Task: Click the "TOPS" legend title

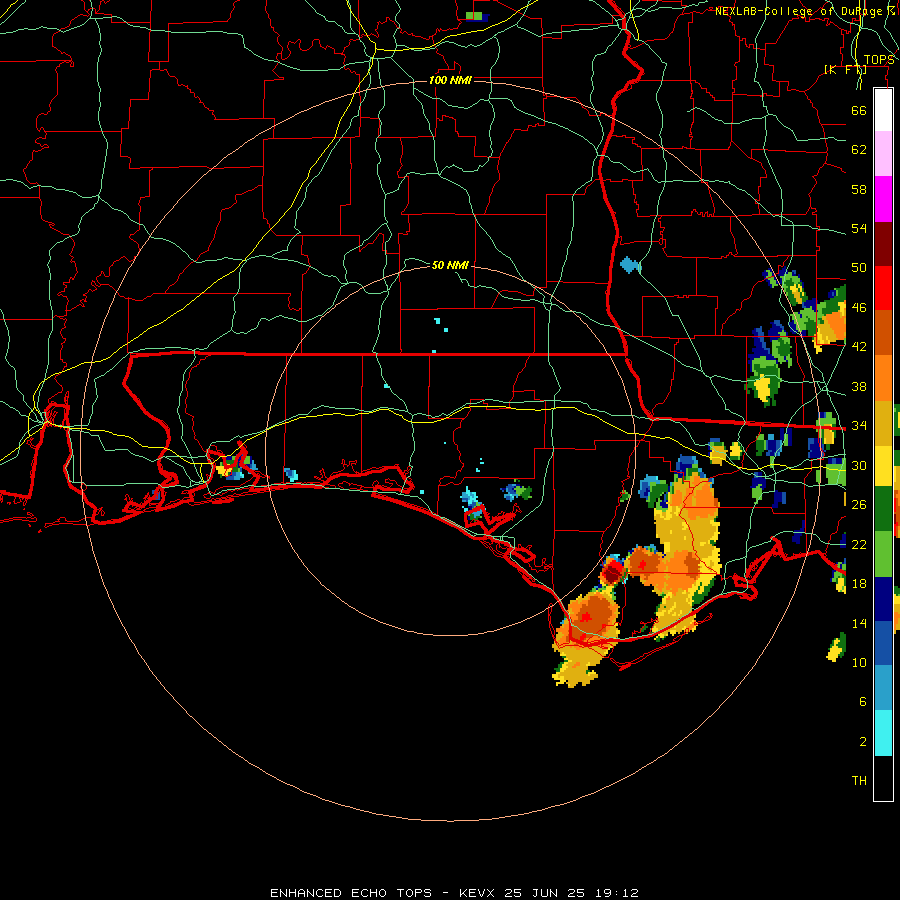Action: pos(879,60)
